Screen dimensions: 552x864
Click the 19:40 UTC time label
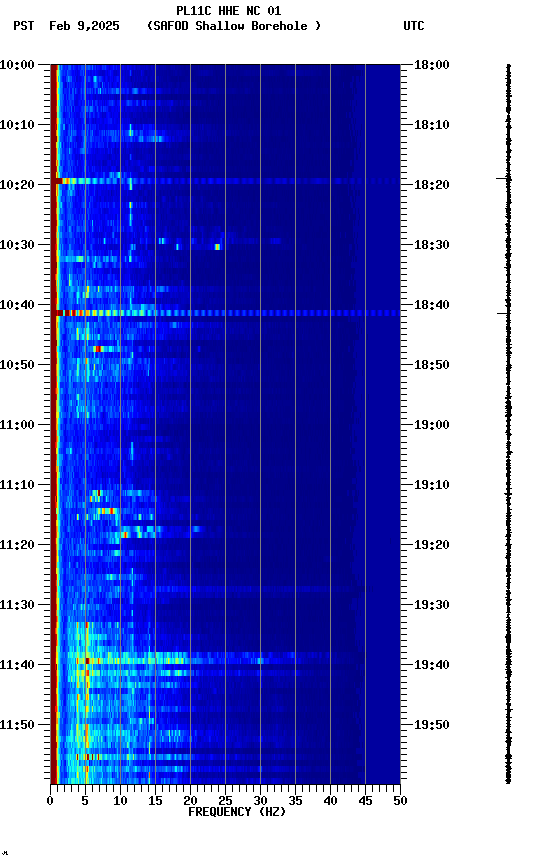(x=432, y=665)
